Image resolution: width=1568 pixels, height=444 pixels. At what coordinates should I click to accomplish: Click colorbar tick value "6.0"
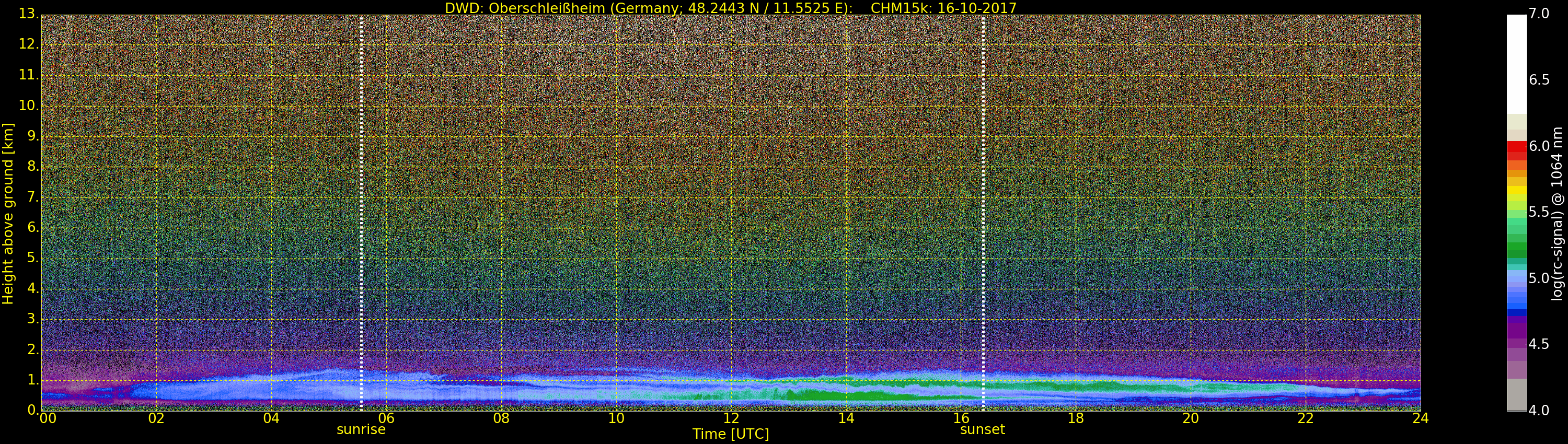pyautogui.click(x=1539, y=146)
